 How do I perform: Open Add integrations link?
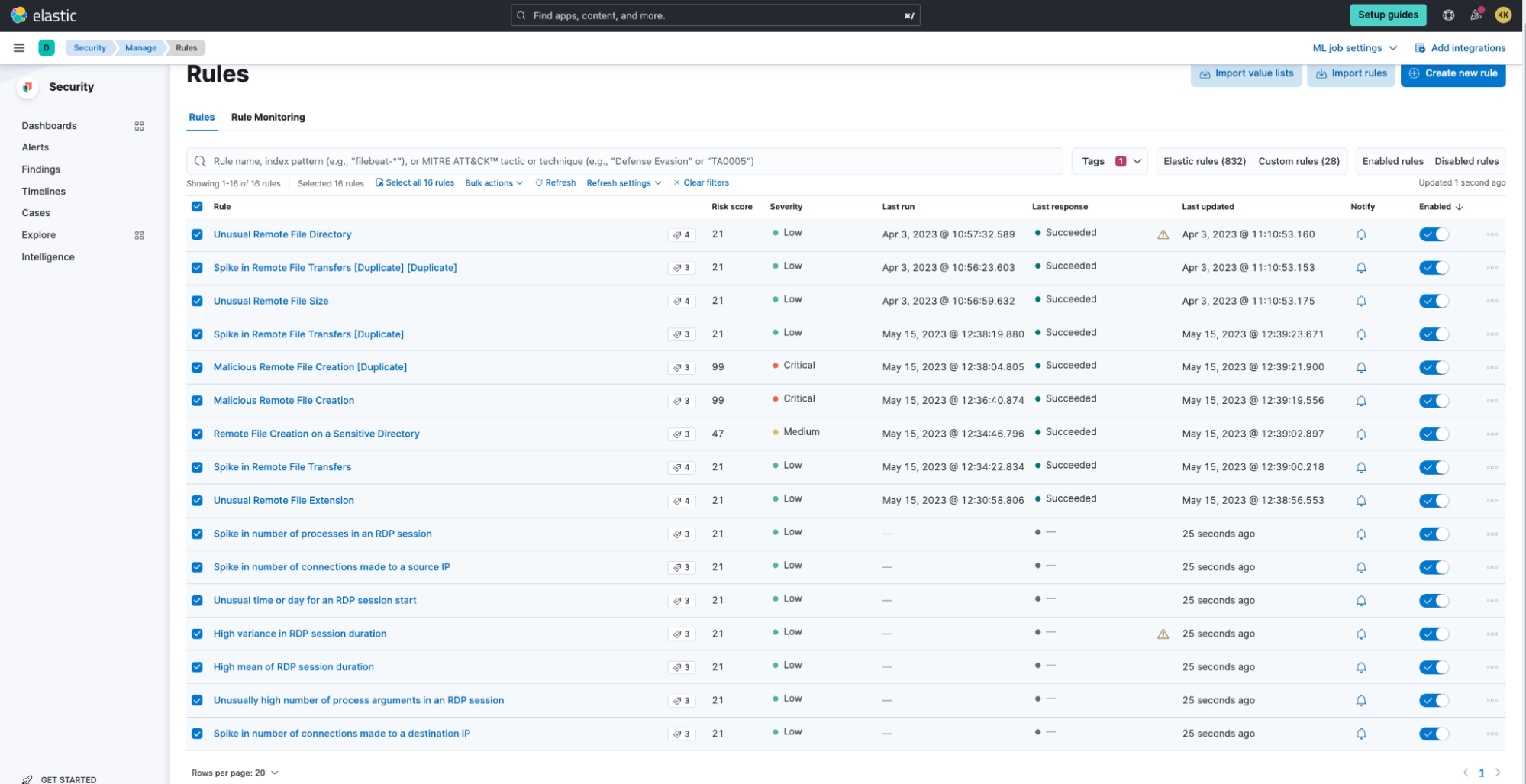pyautogui.click(x=1460, y=48)
